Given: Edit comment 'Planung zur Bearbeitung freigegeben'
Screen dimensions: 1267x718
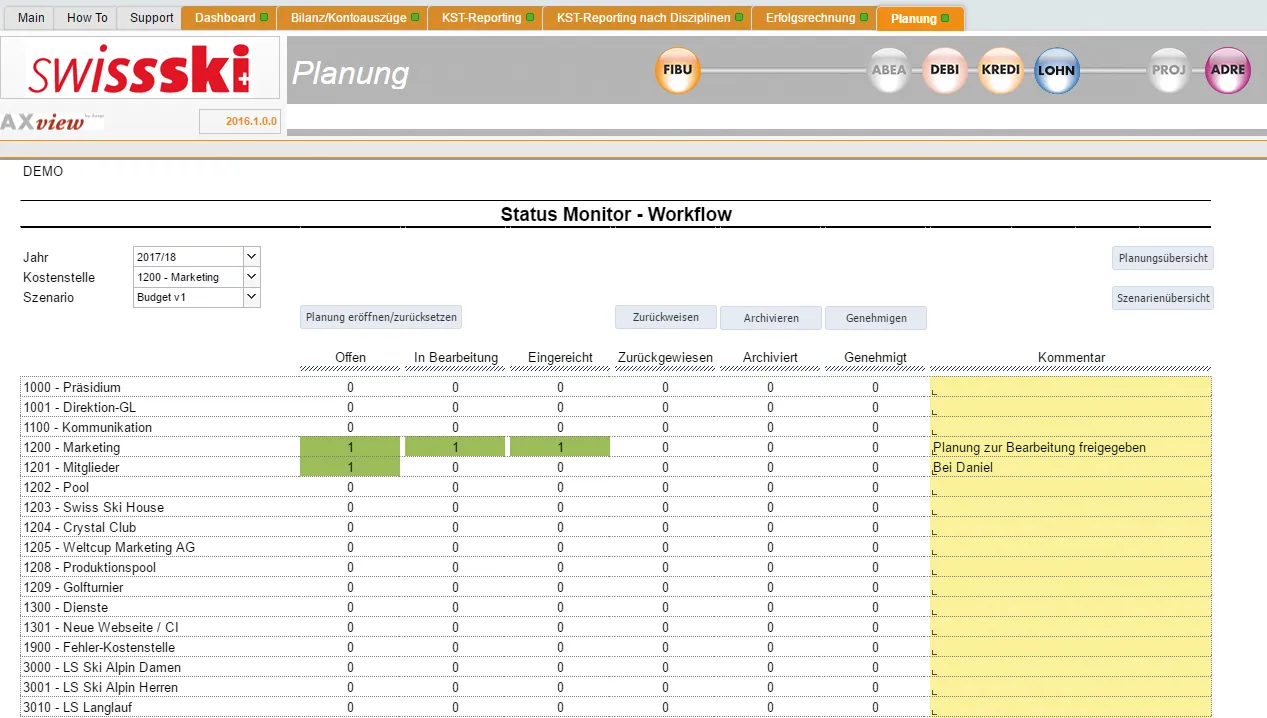Looking at the screenshot, I should [1071, 447].
